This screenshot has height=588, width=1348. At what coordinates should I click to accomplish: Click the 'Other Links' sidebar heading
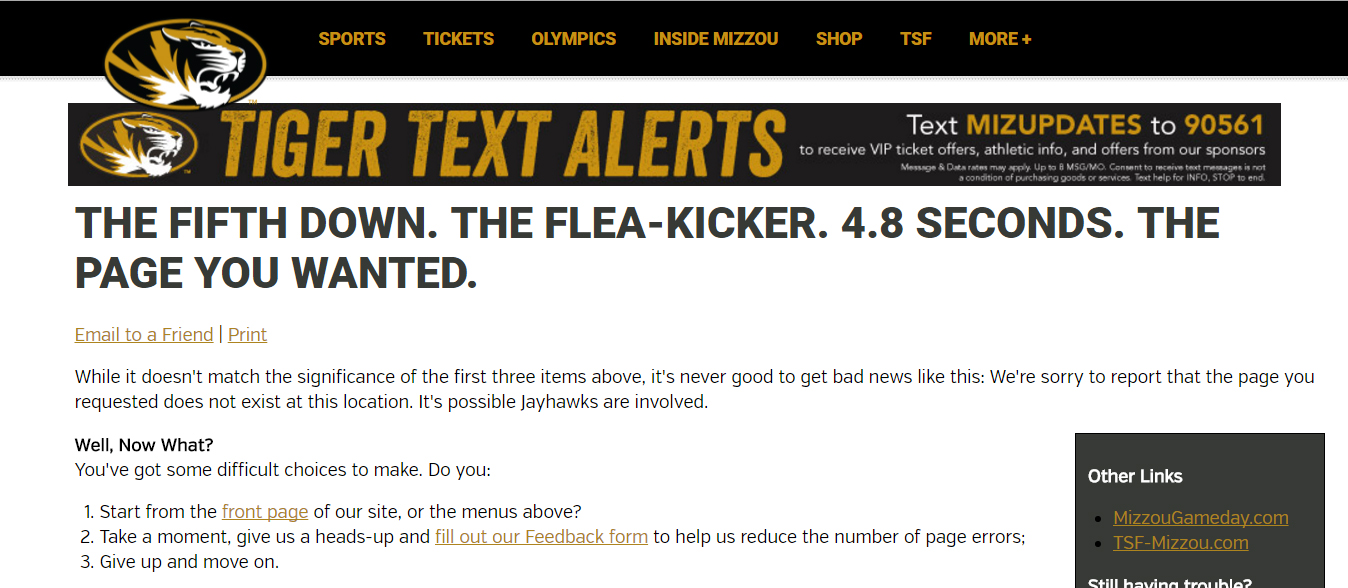[x=1135, y=476]
